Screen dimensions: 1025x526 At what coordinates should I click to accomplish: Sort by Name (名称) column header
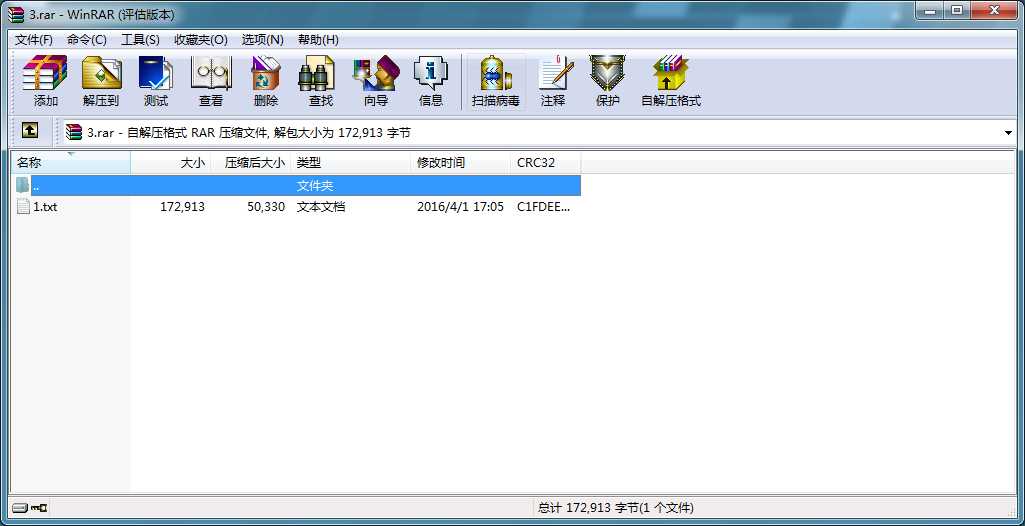[71, 162]
